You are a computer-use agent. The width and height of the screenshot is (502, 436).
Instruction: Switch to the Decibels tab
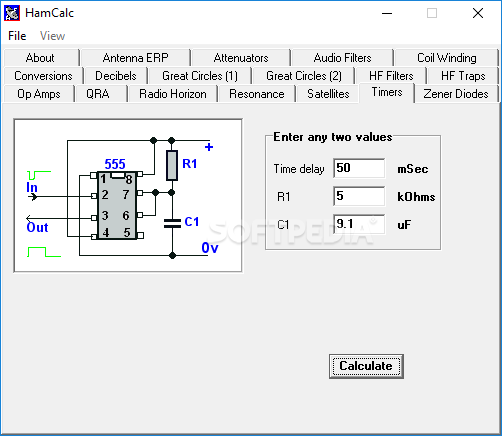(116, 76)
